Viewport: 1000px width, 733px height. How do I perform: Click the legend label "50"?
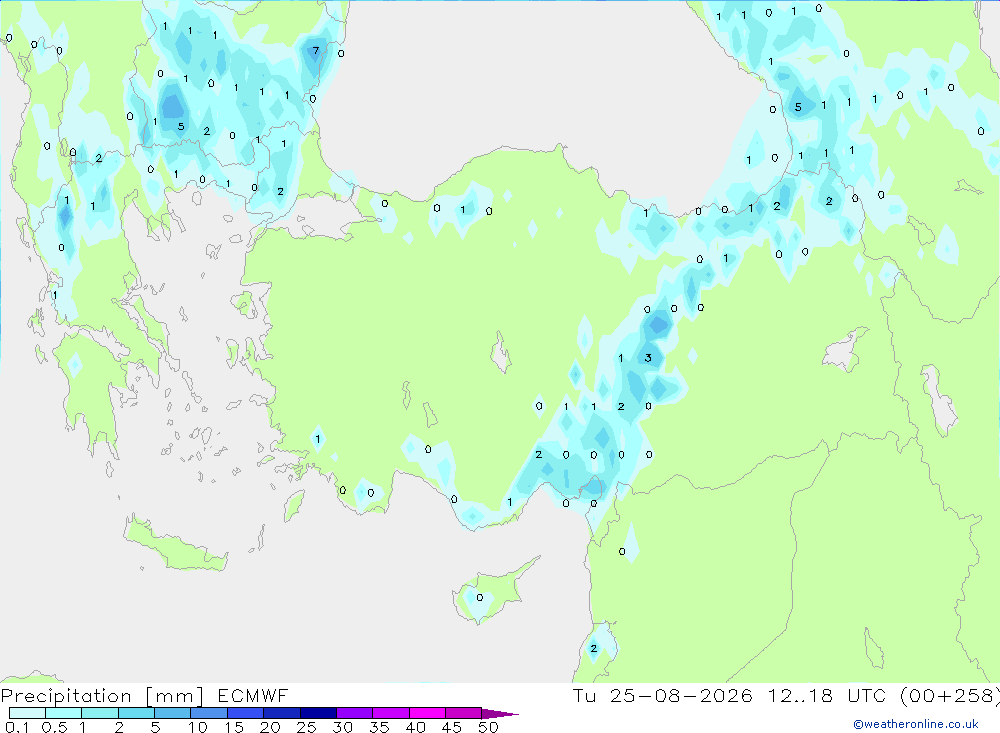click(488, 727)
